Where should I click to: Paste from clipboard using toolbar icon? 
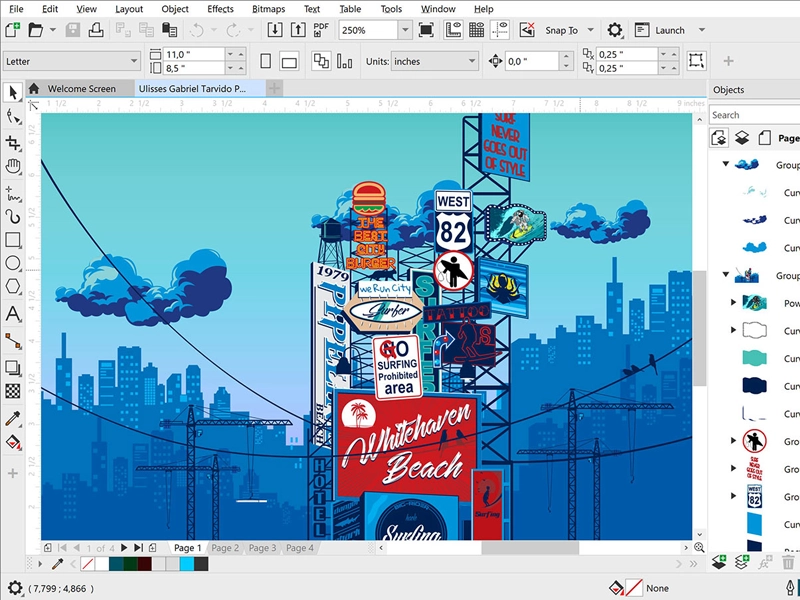169,30
